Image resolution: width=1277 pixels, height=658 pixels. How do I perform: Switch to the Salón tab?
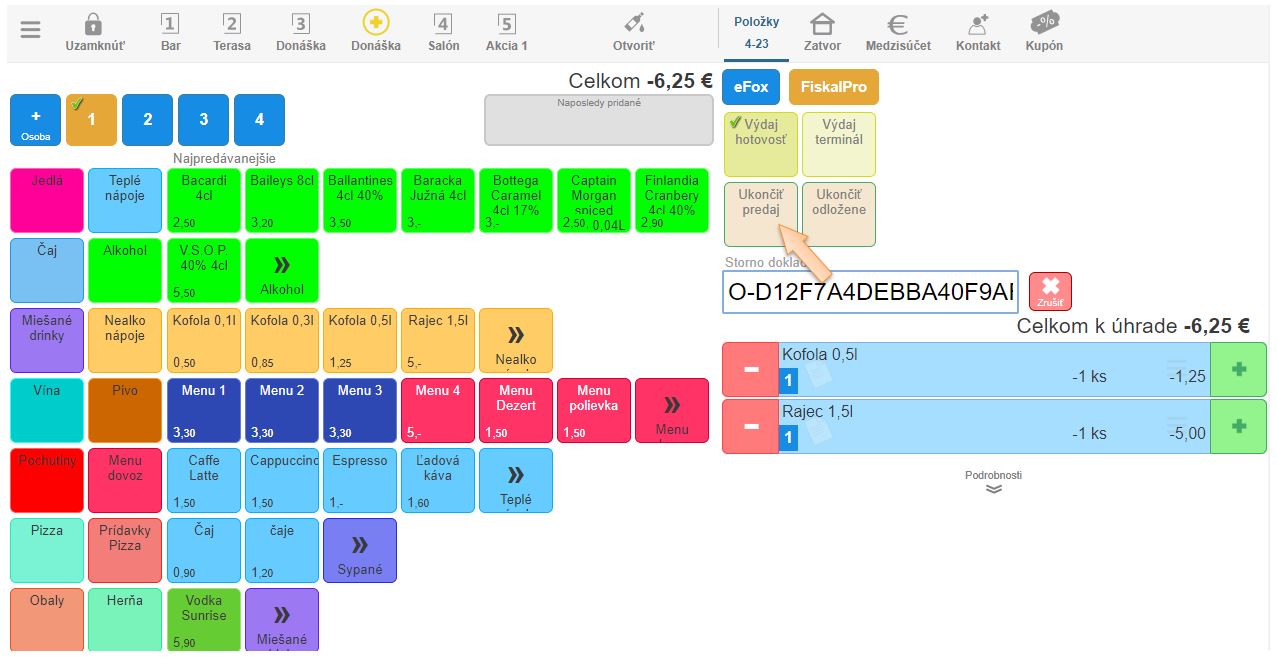(x=443, y=32)
